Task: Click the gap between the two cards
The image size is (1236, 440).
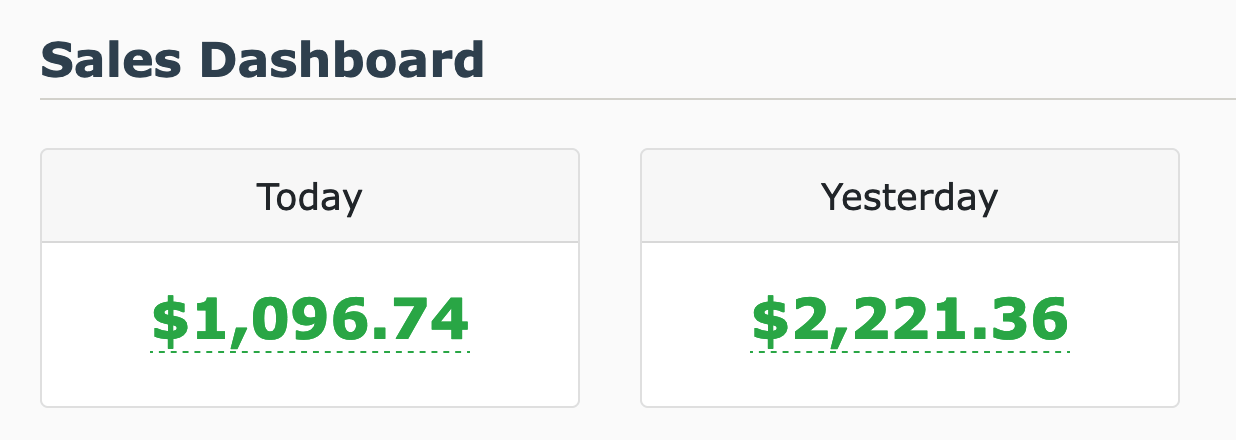Action: (x=609, y=278)
